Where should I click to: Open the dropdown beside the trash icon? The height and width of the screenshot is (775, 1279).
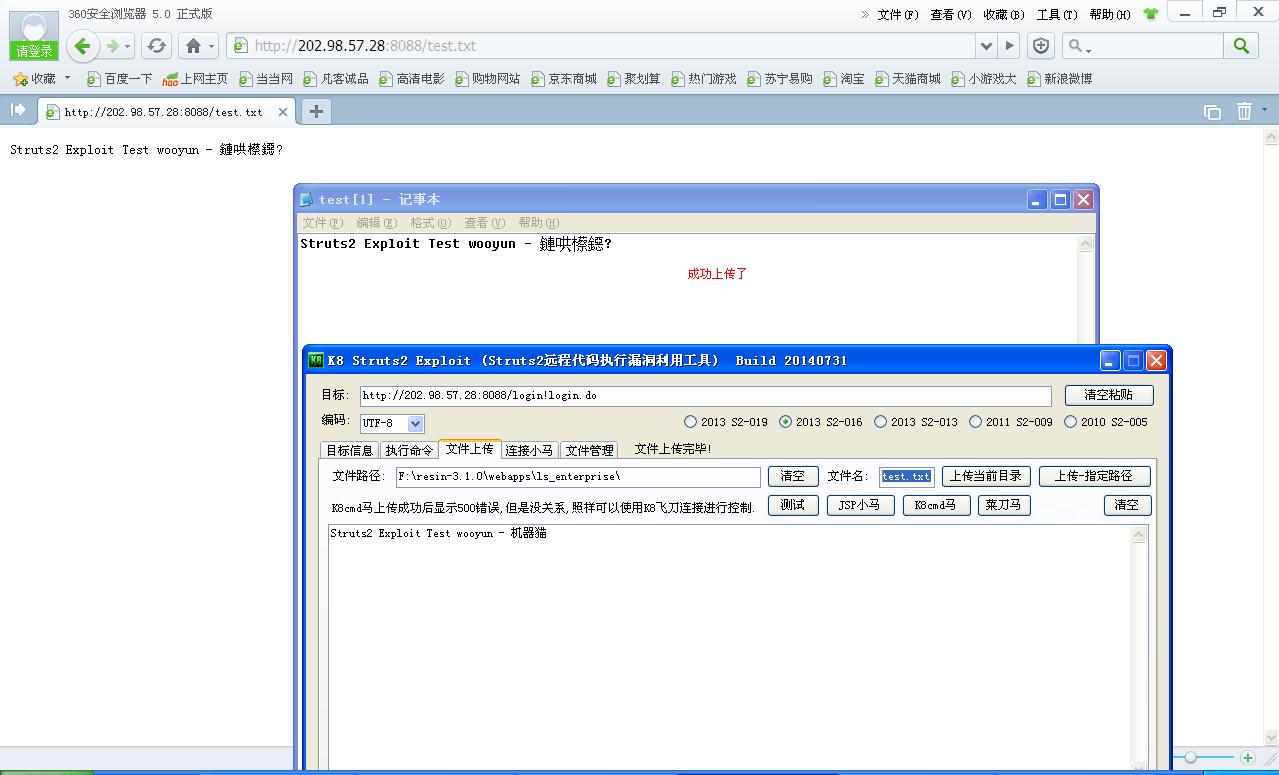(x=1265, y=111)
